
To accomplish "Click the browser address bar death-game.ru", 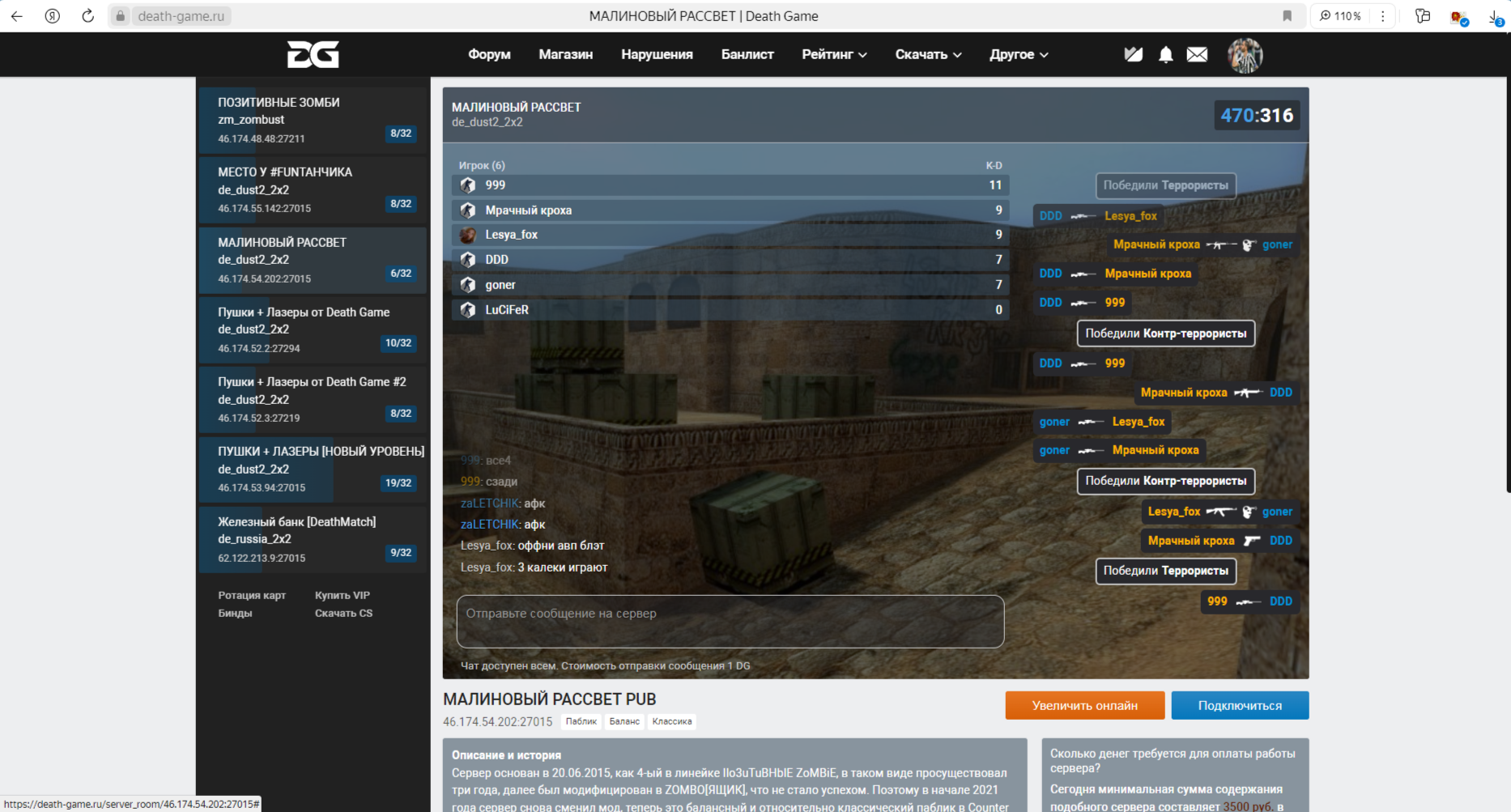I will [181, 15].
